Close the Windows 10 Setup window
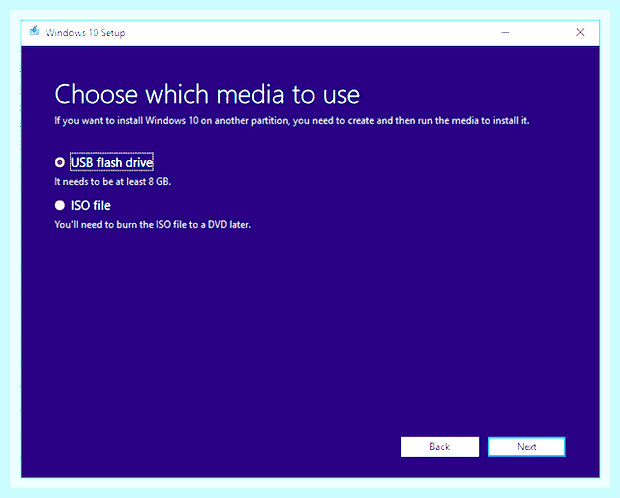Screen dimensions: 620x498 point(580,32)
